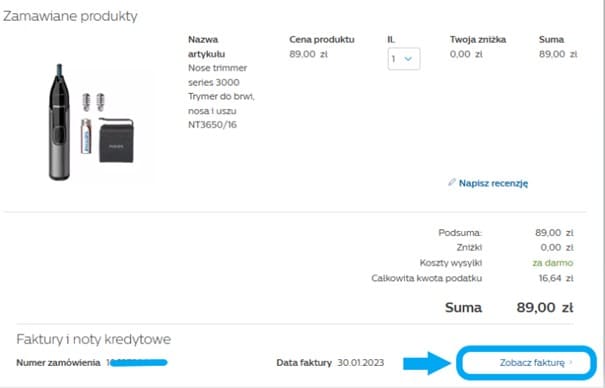Viewport: 605px width, 388px height.
Task: Open the Il. quantity dropdown showing 1
Action: [404, 59]
